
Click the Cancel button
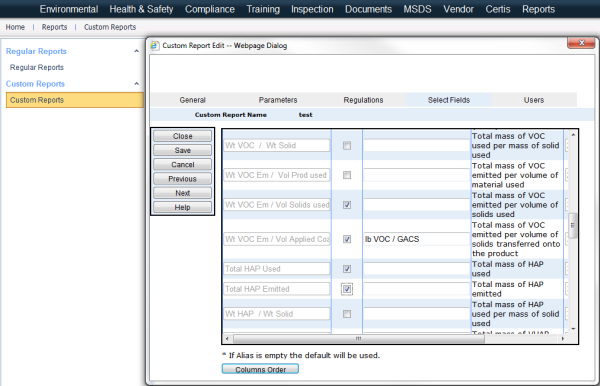click(x=183, y=164)
